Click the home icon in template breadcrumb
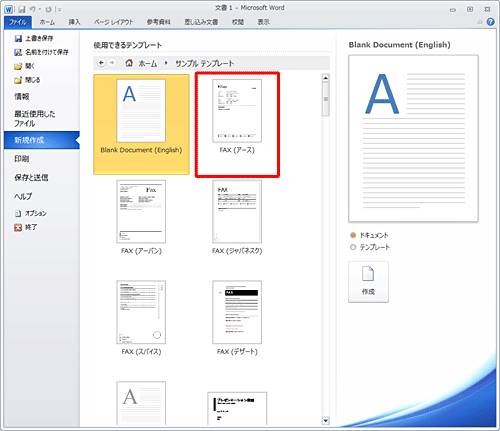Screen dimensions: 500x431 pos(129,63)
